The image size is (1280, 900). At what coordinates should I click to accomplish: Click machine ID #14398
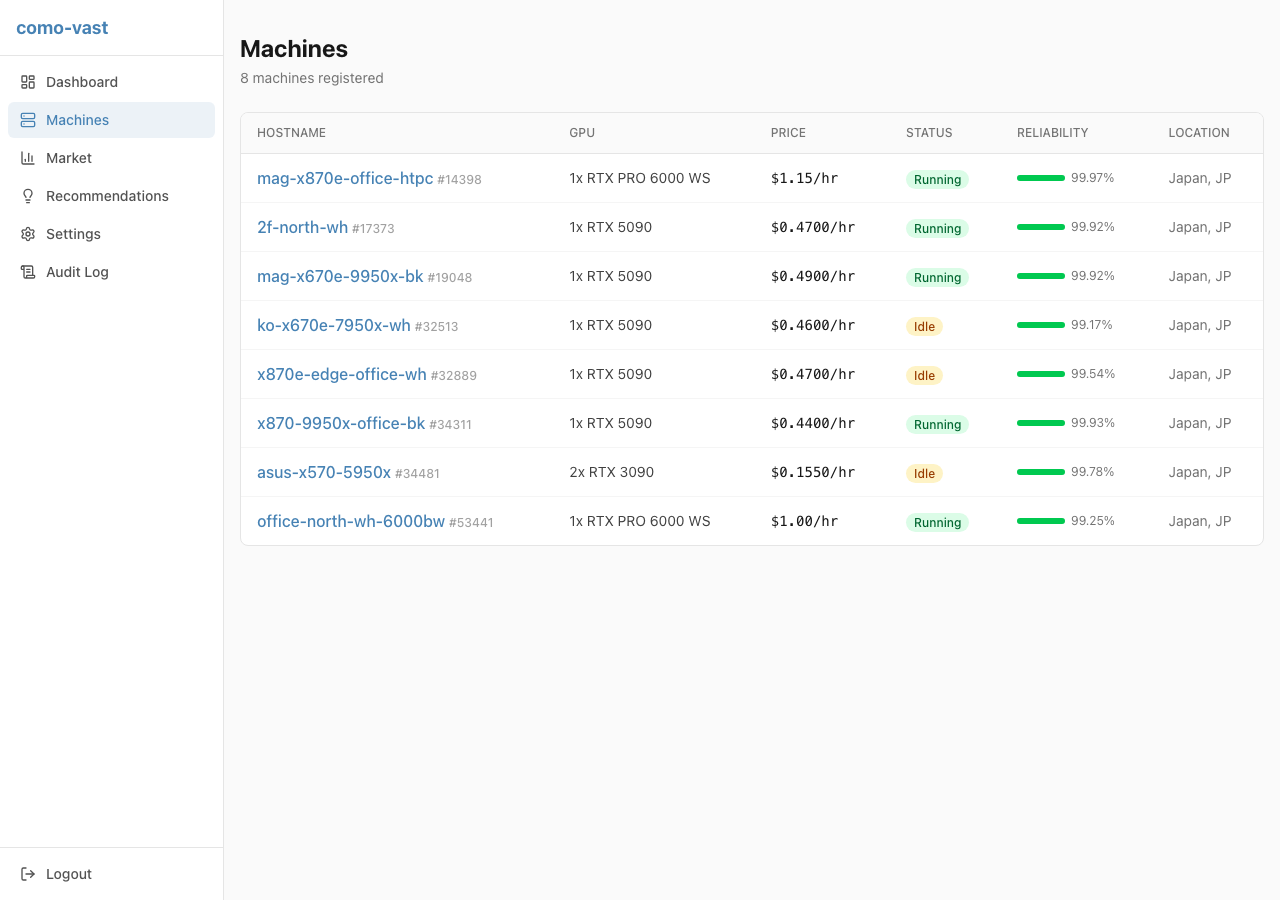[459, 180]
